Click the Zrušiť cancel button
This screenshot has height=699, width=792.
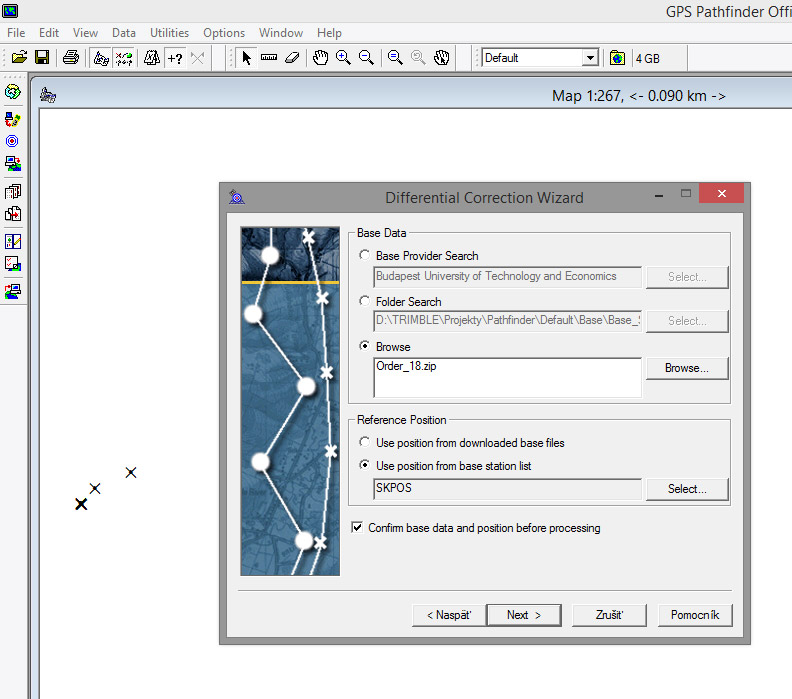click(609, 615)
